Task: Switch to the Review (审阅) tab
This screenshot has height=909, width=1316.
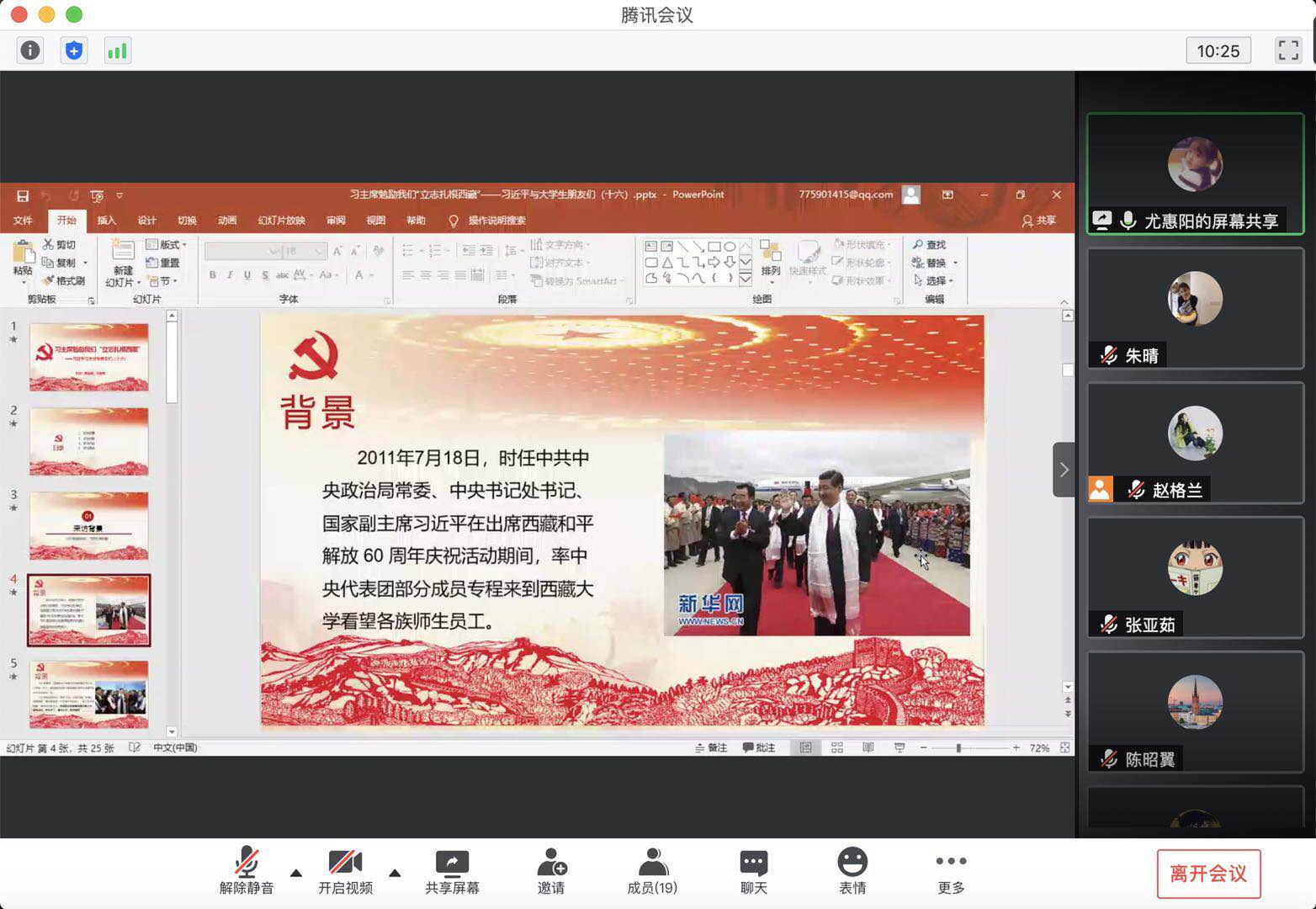Action: click(336, 221)
